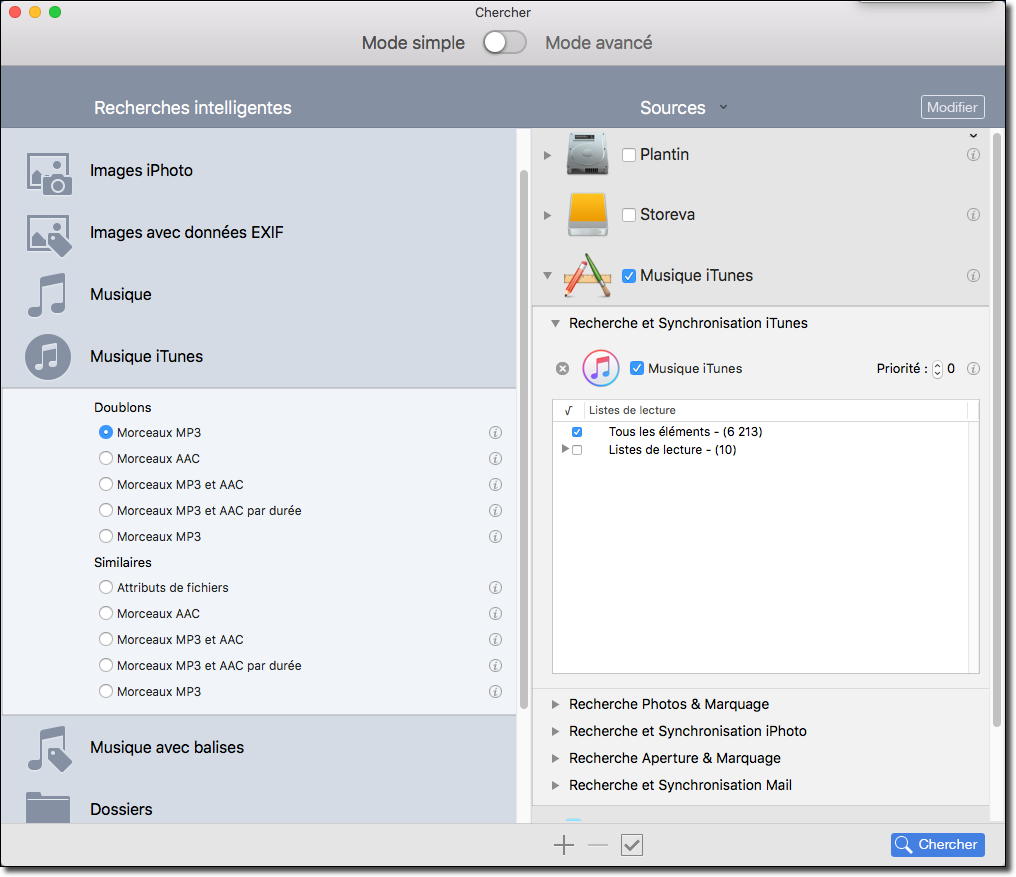This screenshot has height=877, width=1016.
Task: Select Attributs de fichiers radio button
Action: pyautogui.click(x=106, y=587)
